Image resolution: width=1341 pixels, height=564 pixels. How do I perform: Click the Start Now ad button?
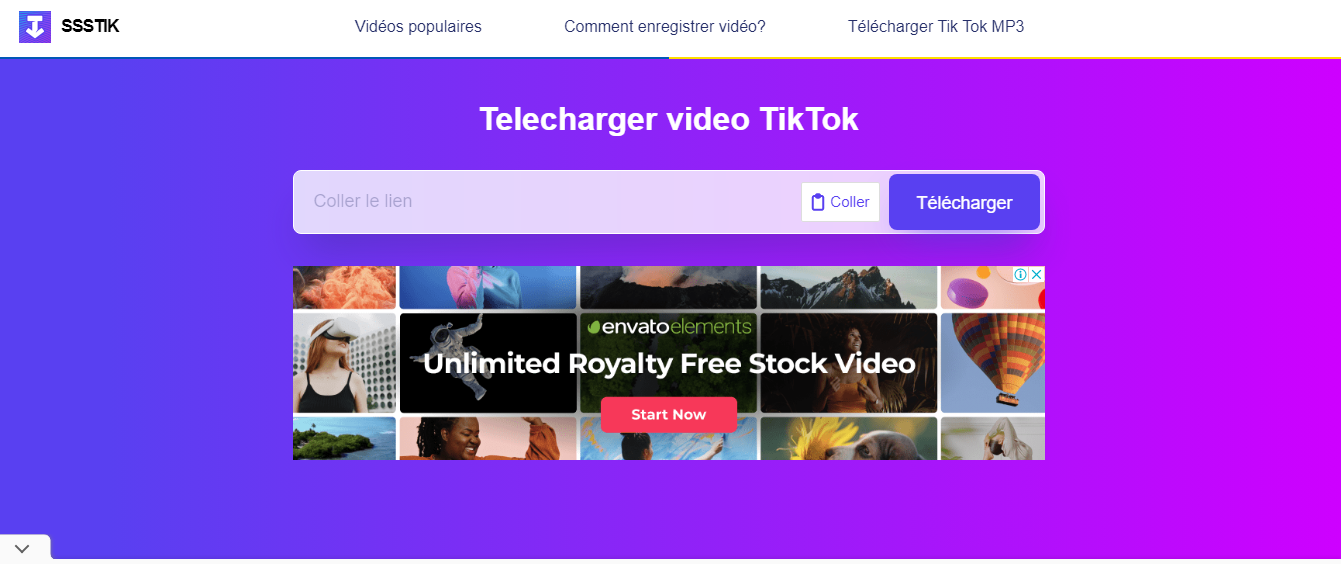(x=669, y=415)
